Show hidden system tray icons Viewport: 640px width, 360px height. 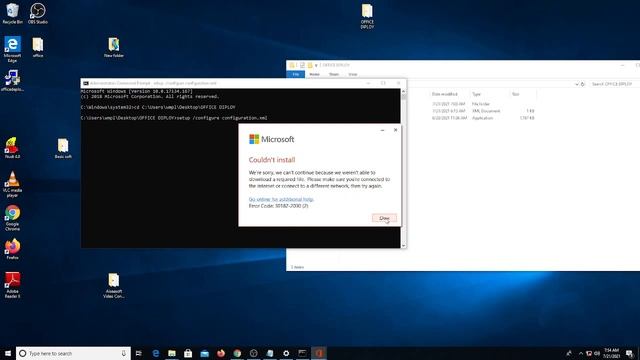(x=581, y=353)
